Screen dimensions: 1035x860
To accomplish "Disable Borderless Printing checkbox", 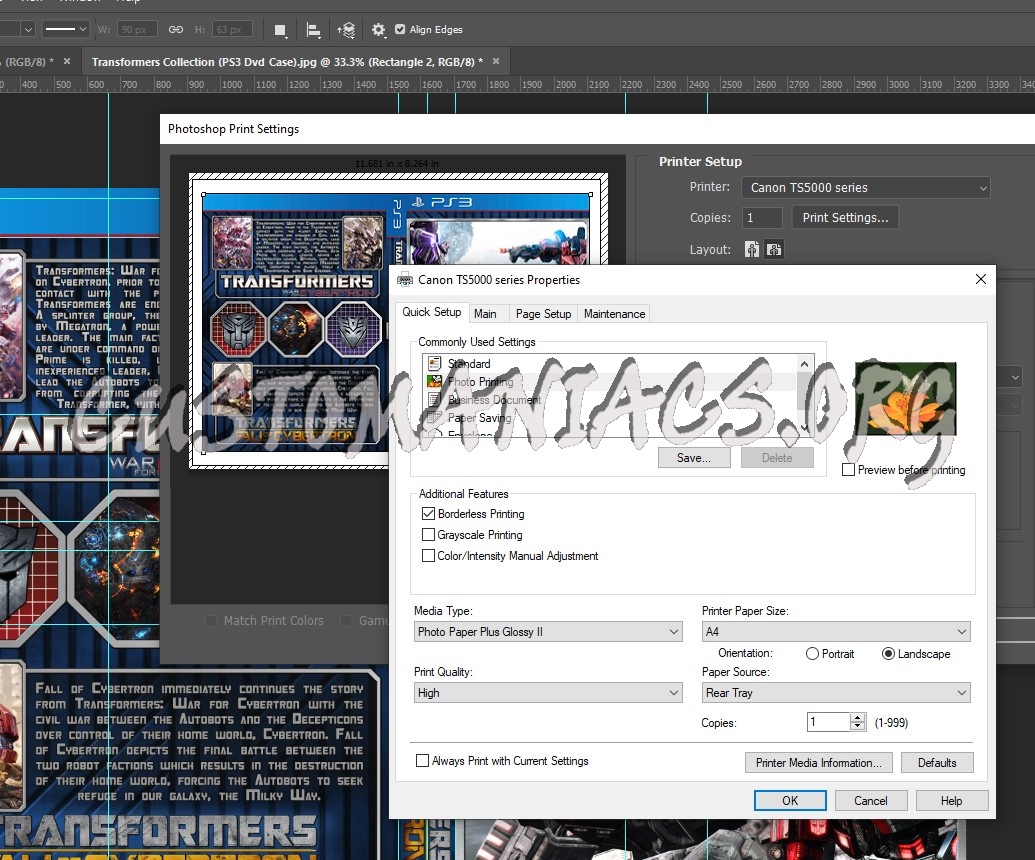I will pos(428,513).
